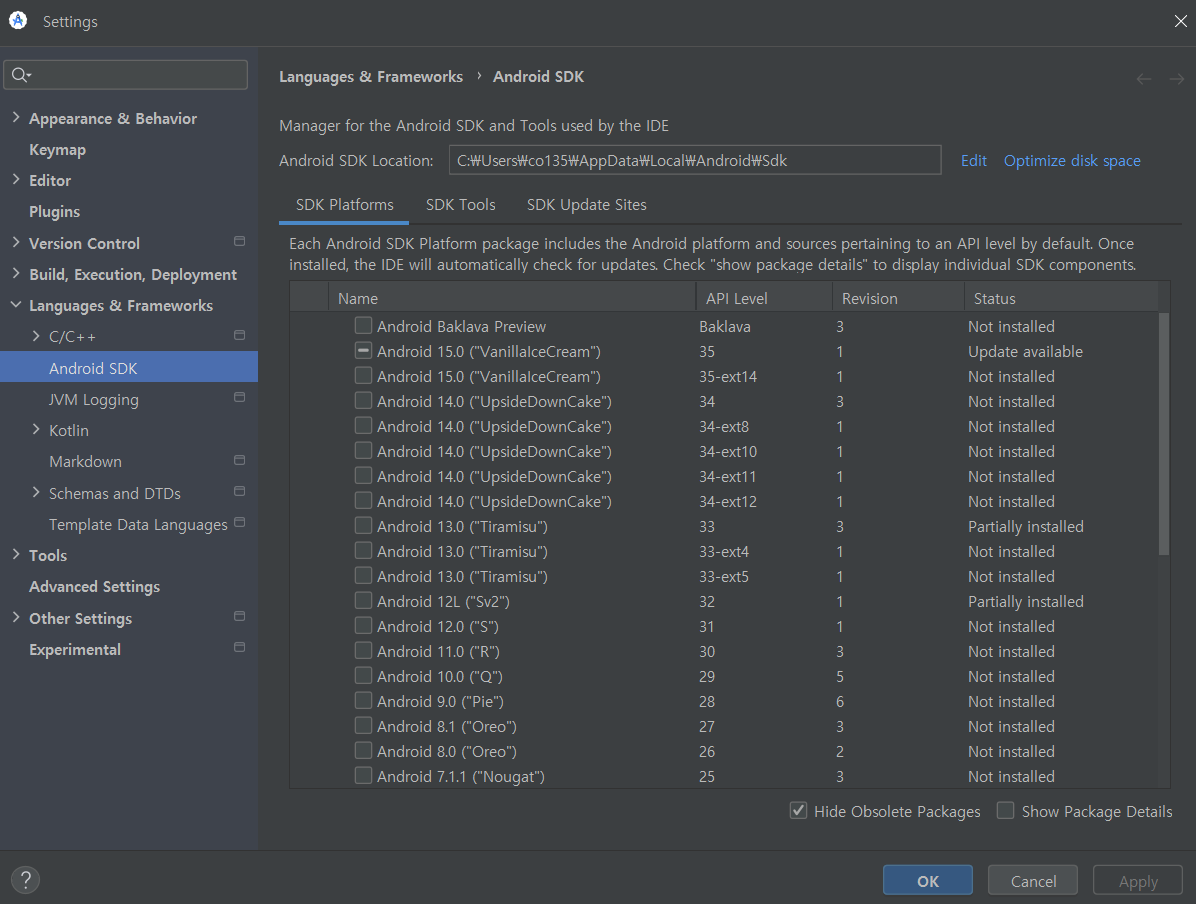Navigate back with the left arrow
The width and height of the screenshot is (1196, 904).
(1143, 79)
